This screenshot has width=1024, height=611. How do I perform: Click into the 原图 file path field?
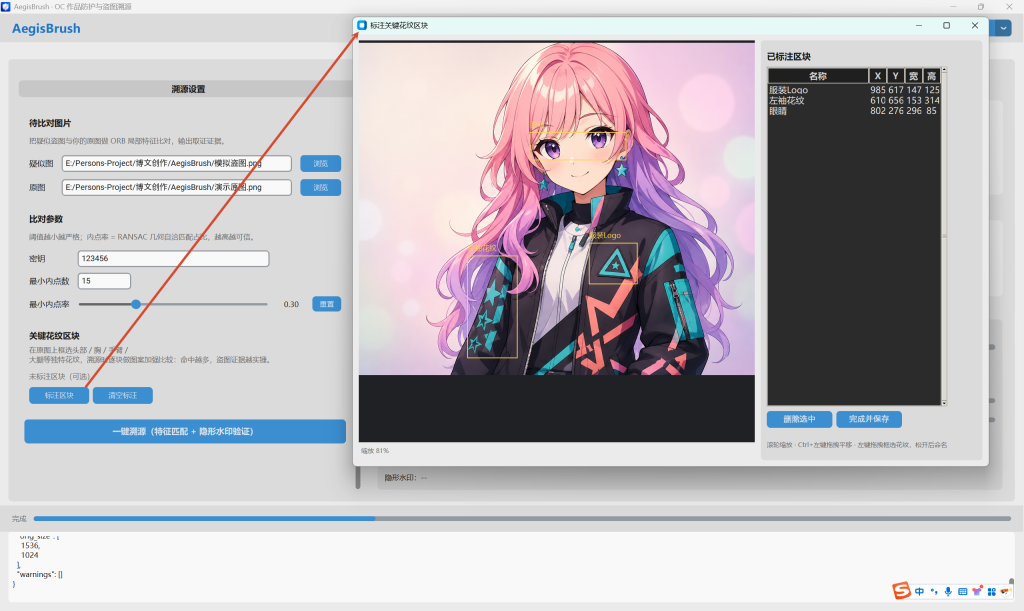177,187
